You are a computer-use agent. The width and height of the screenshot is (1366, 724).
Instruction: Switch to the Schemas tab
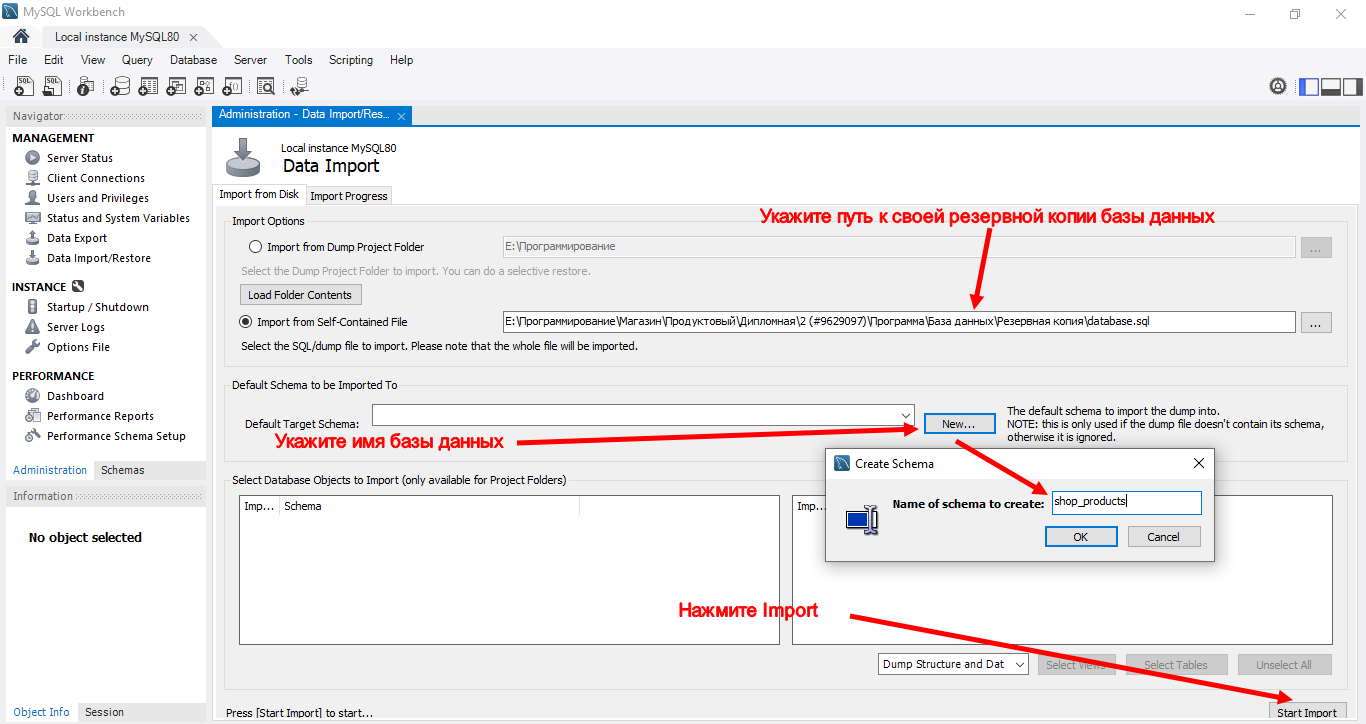click(x=123, y=470)
